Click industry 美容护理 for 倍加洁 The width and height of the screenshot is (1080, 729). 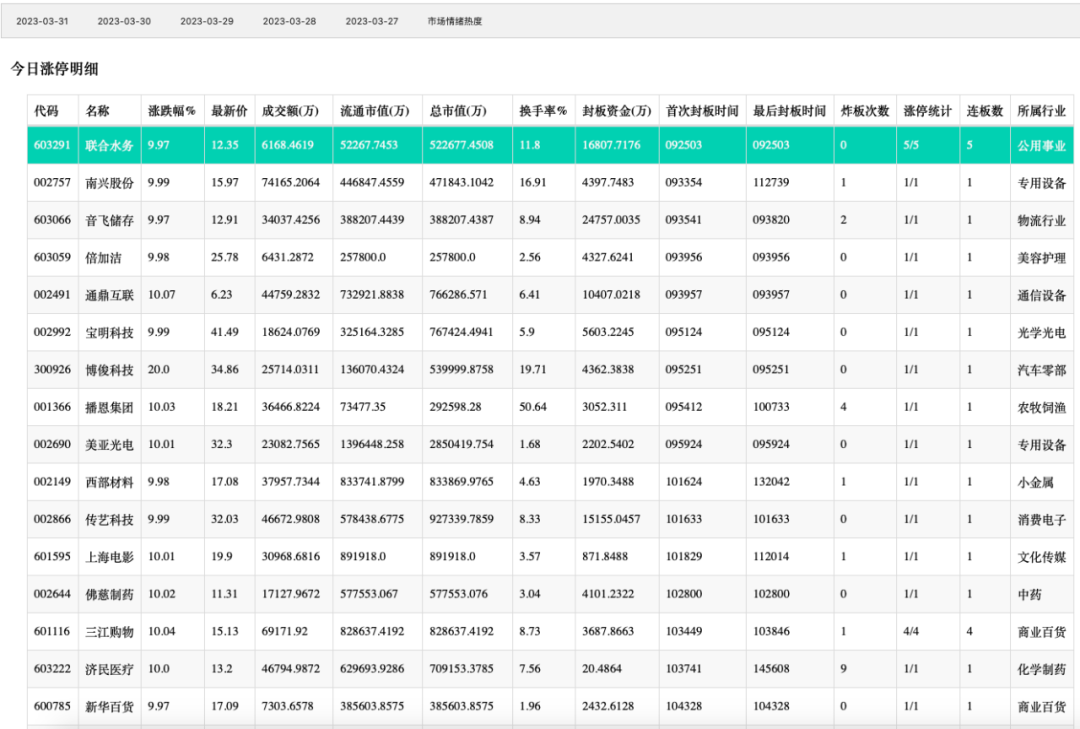[x=1041, y=258]
